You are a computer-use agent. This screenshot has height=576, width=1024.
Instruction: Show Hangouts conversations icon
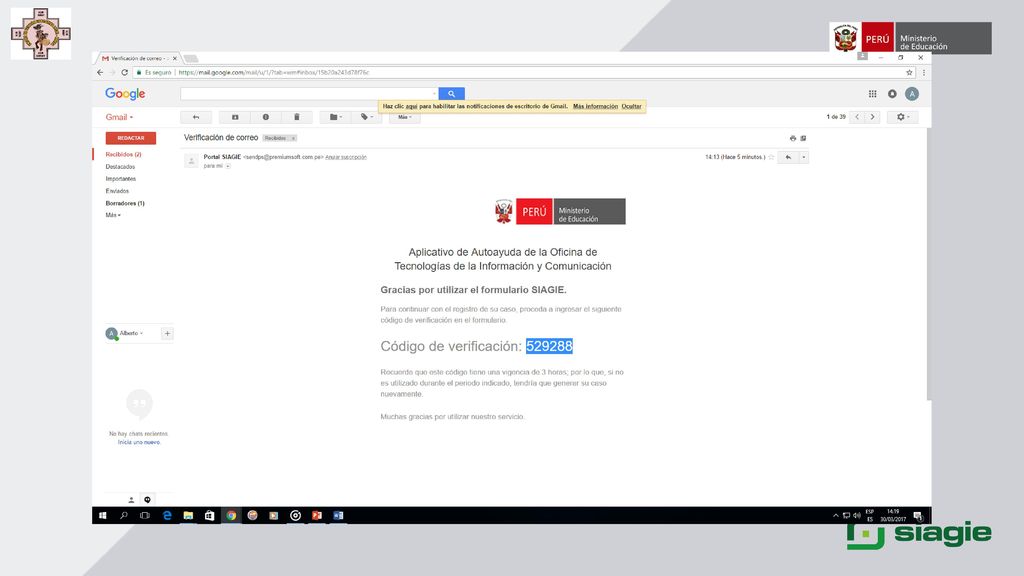click(x=148, y=500)
